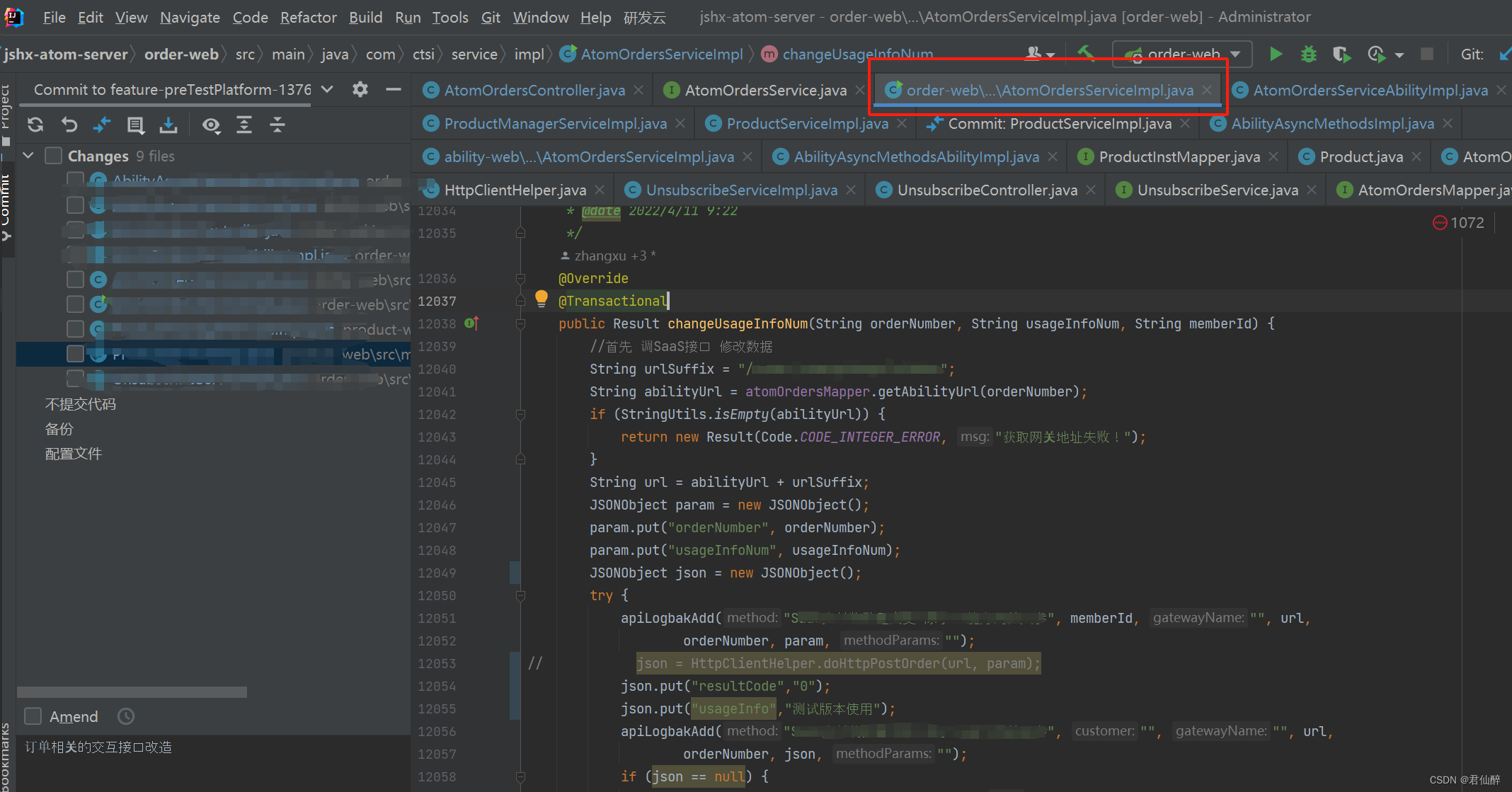Select the 备份 changelist
1512x792 pixels.
coord(59,429)
